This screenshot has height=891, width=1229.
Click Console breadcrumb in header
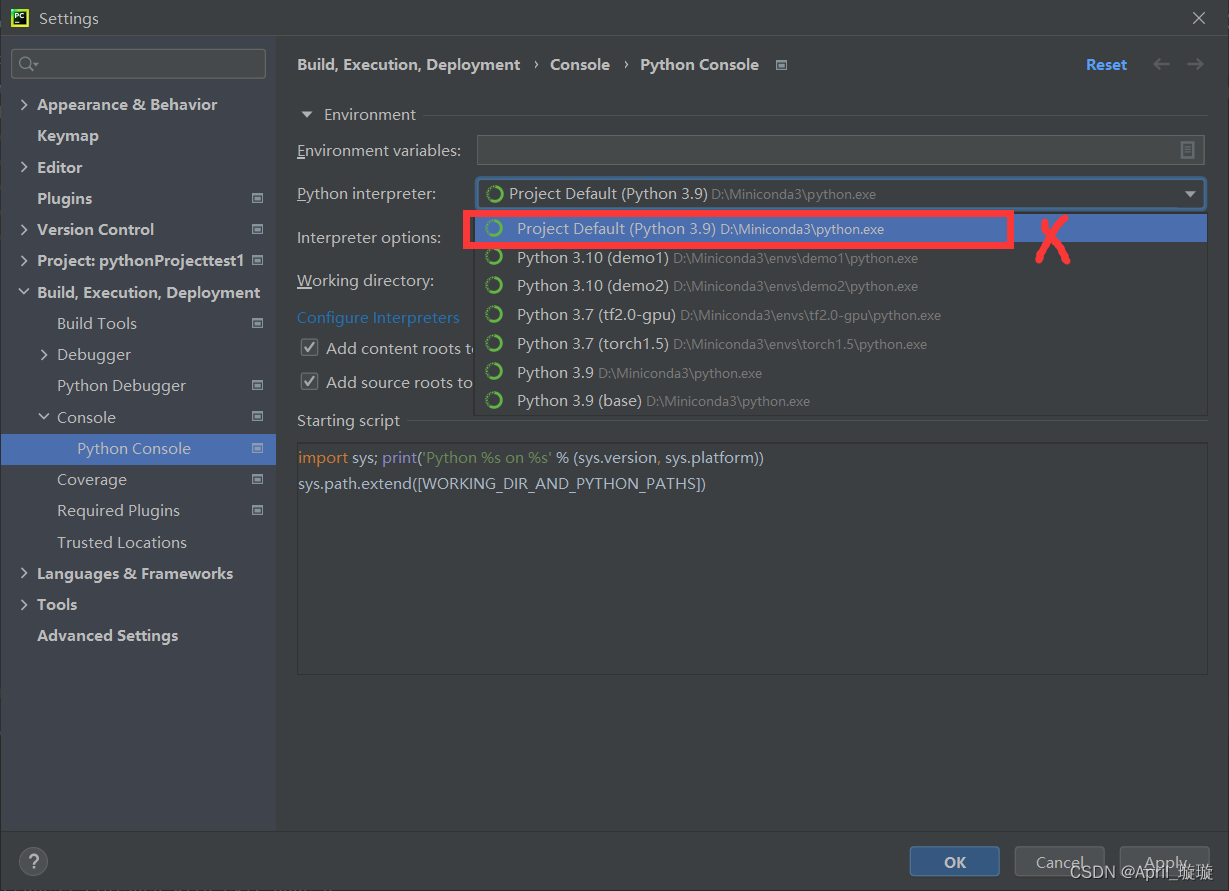pyautogui.click(x=580, y=65)
